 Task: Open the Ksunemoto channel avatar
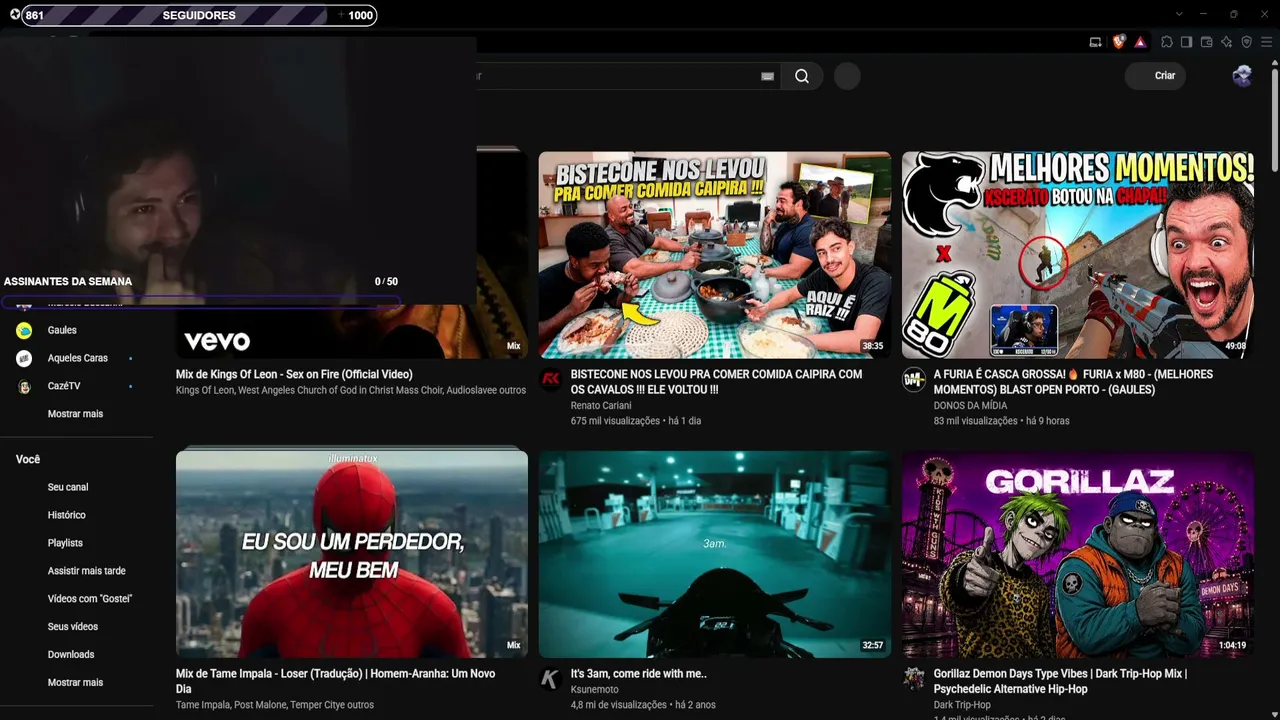pos(550,679)
